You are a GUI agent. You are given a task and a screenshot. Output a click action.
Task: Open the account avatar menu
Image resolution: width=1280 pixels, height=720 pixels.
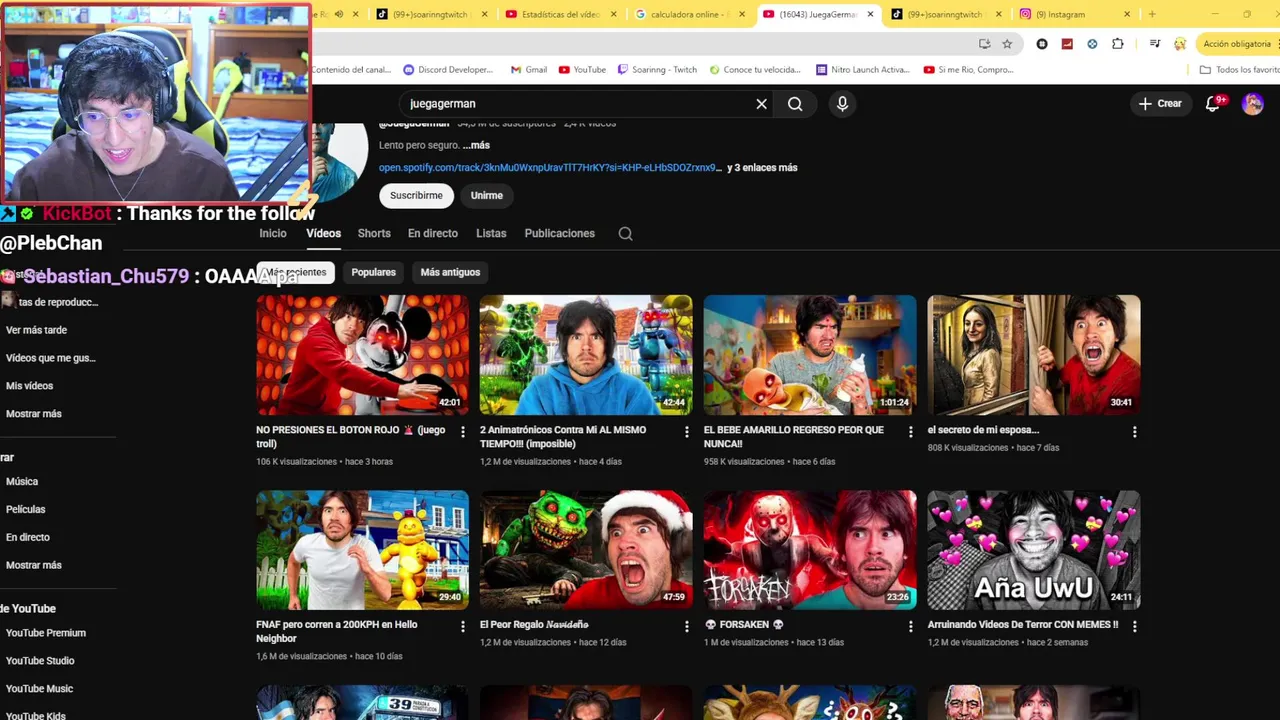[x=1252, y=103]
